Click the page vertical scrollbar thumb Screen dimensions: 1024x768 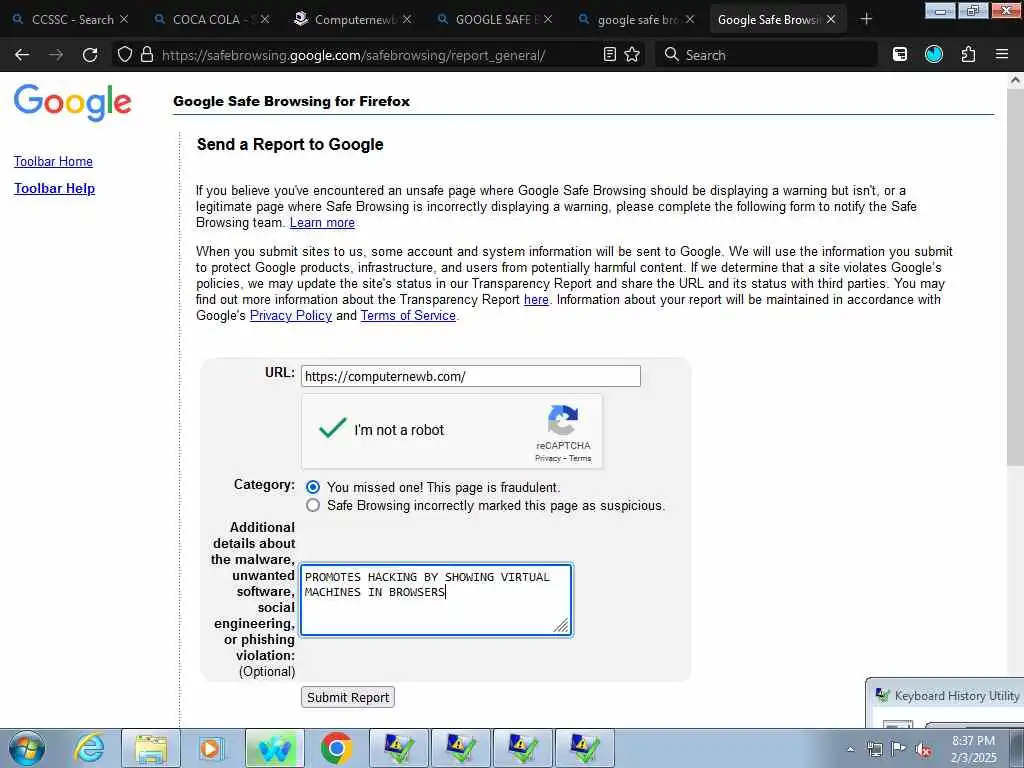point(1016,278)
